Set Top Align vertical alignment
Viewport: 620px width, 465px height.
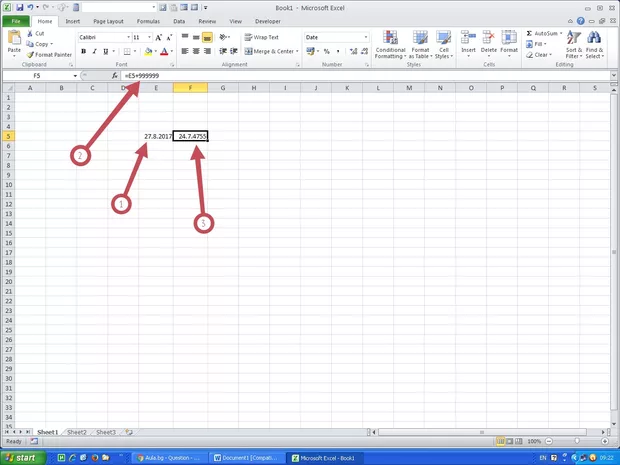(x=185, y=37)
